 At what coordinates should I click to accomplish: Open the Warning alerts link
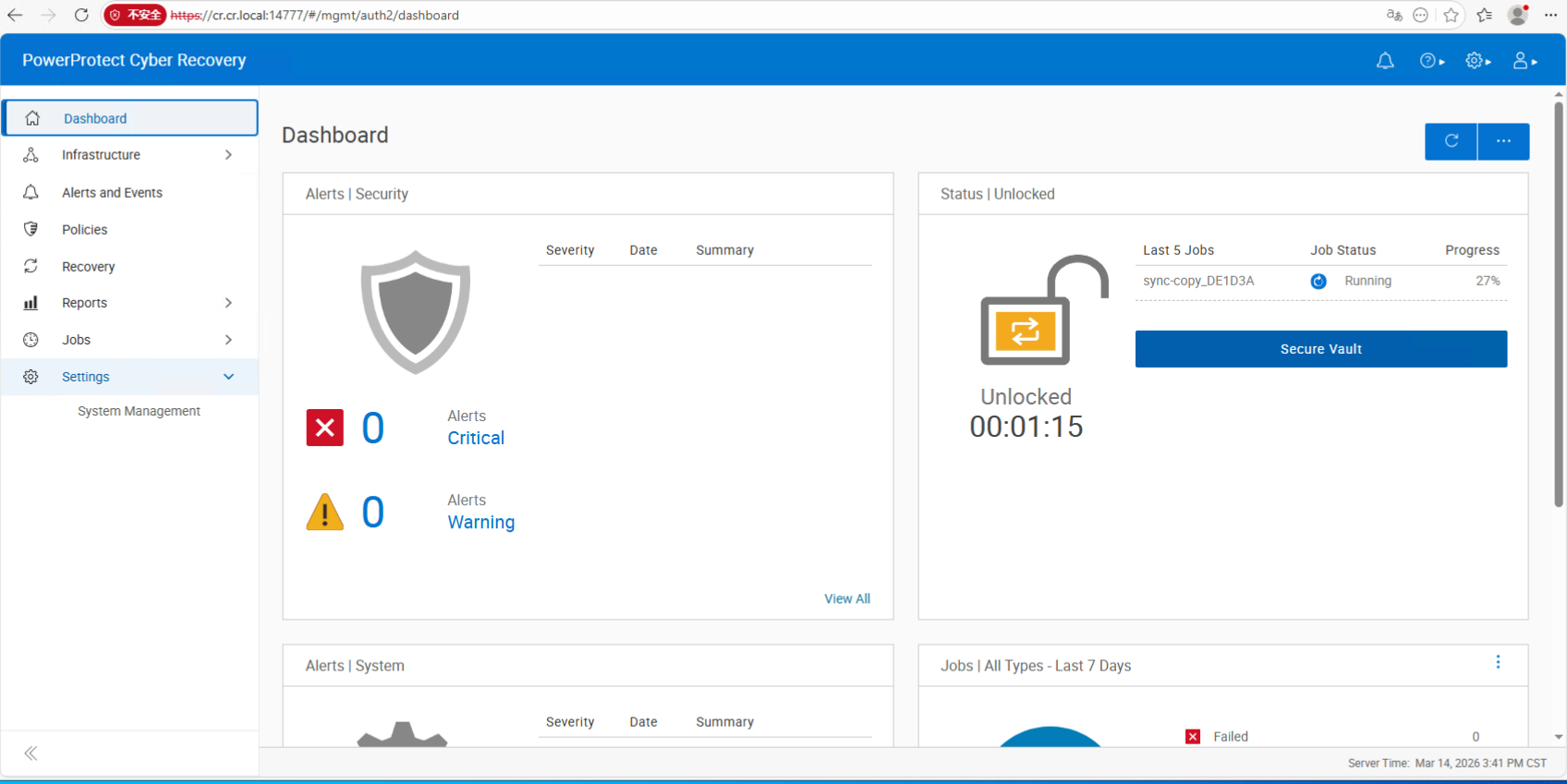(481, 523)
